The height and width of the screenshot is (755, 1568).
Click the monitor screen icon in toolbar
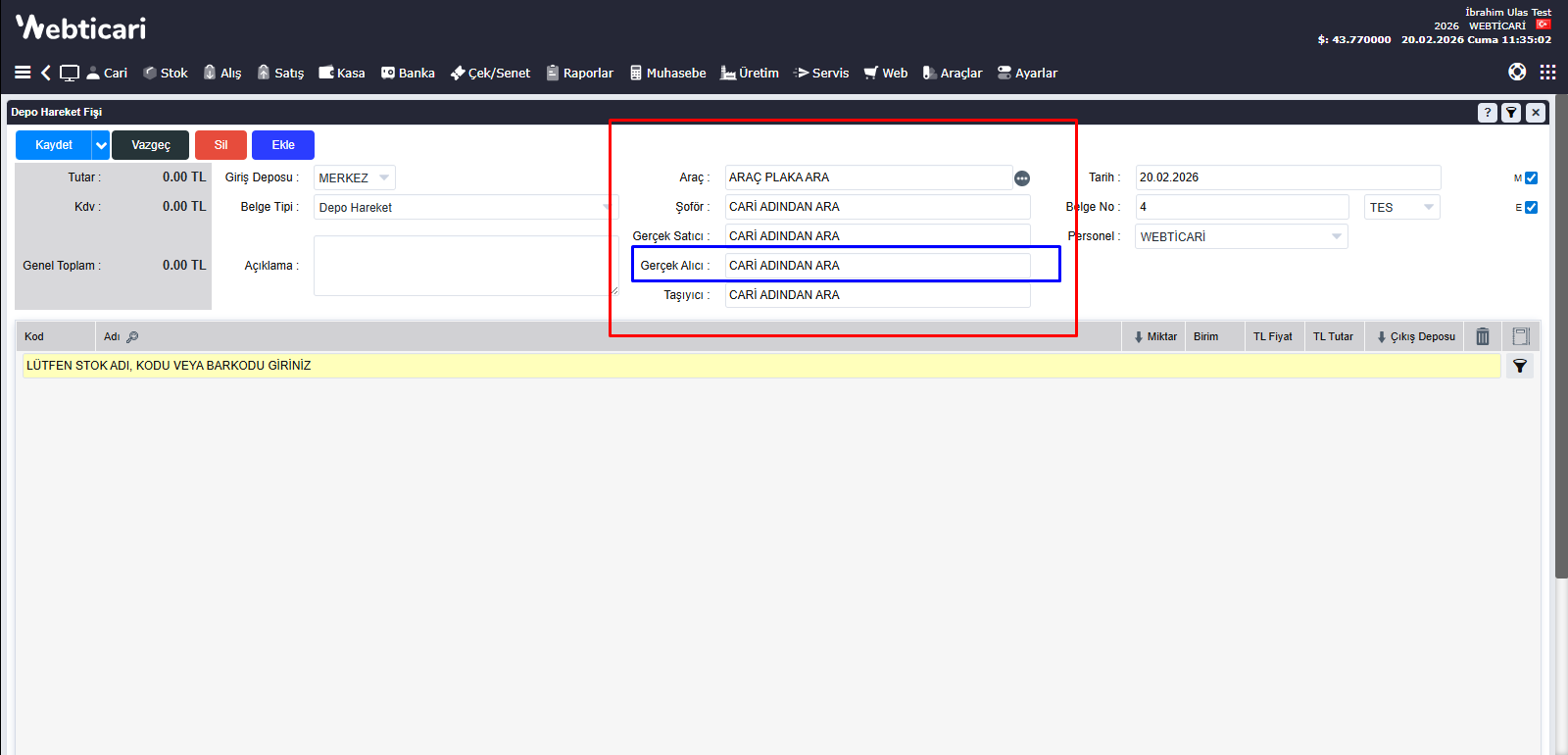coord(70,73)
